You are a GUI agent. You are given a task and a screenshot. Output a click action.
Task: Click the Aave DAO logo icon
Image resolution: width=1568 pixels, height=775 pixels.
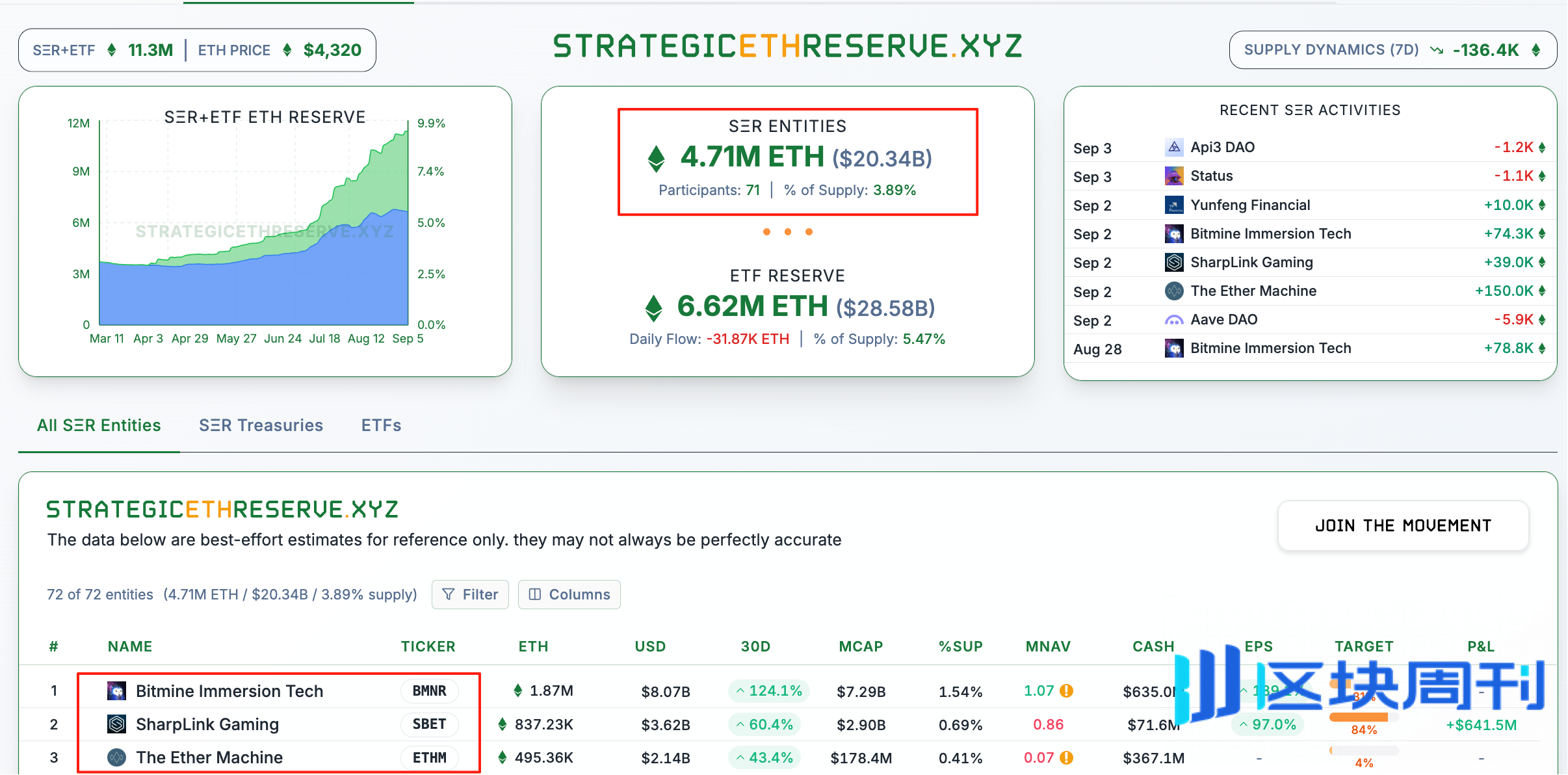[x=1174, y=319]
